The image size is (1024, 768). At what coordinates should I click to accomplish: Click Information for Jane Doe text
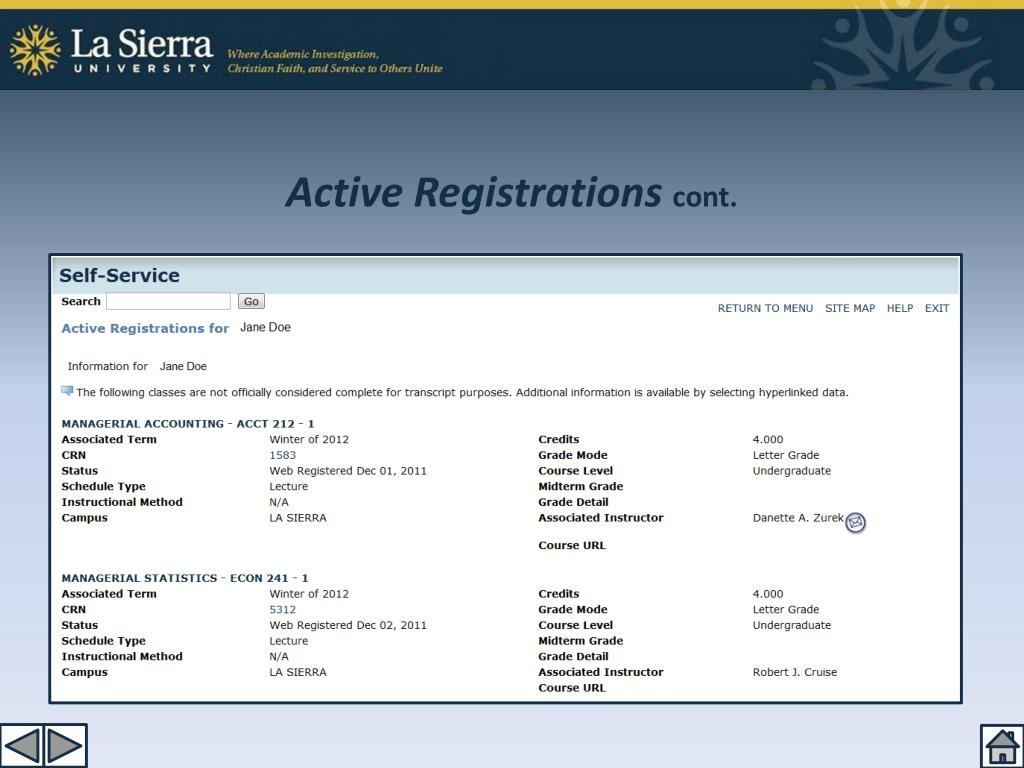pos(137,366)
